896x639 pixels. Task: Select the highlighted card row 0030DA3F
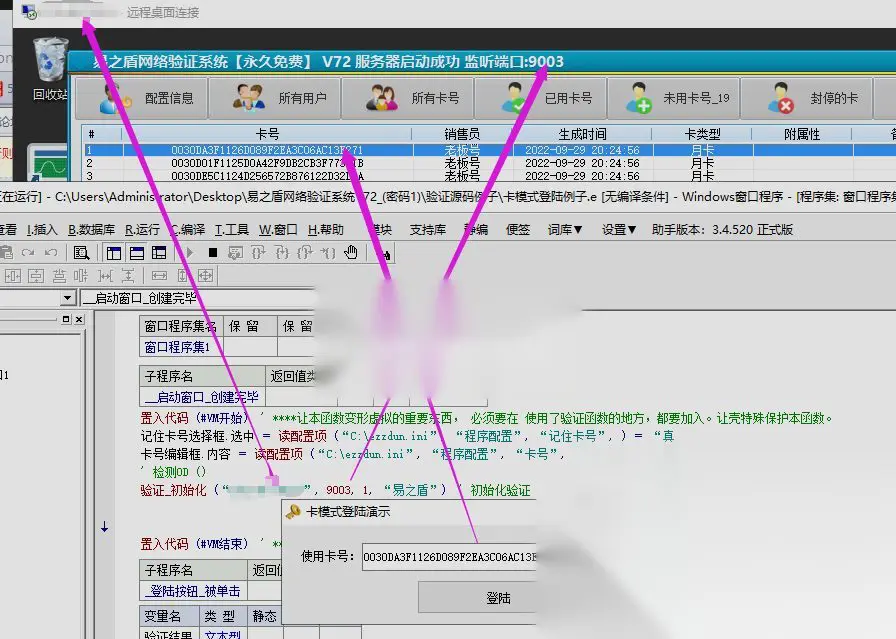pyautogui.click(x=489, y=150)
